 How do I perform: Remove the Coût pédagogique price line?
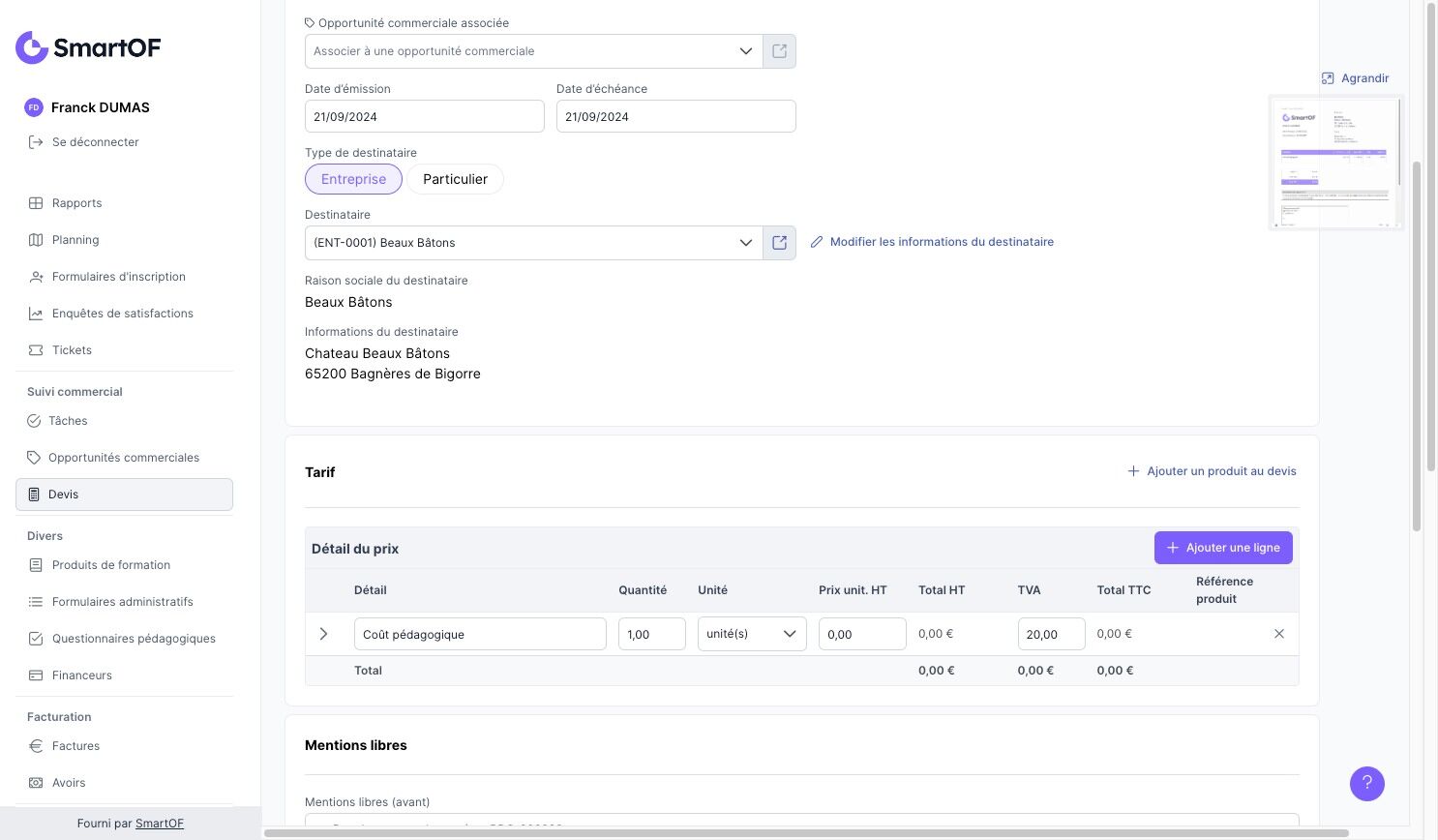[x=1278, y=634]
